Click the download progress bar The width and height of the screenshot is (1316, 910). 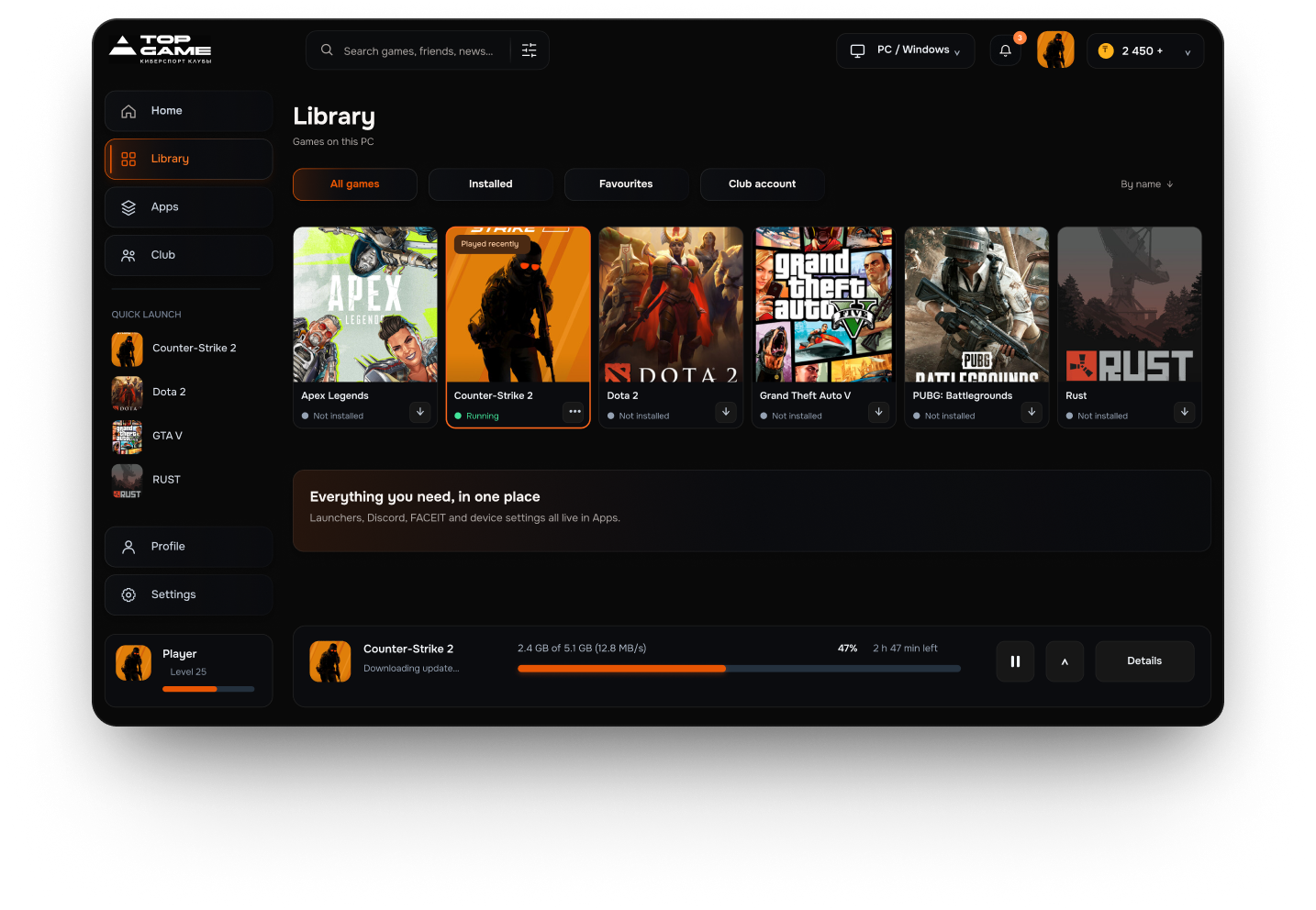coord(739,669)
